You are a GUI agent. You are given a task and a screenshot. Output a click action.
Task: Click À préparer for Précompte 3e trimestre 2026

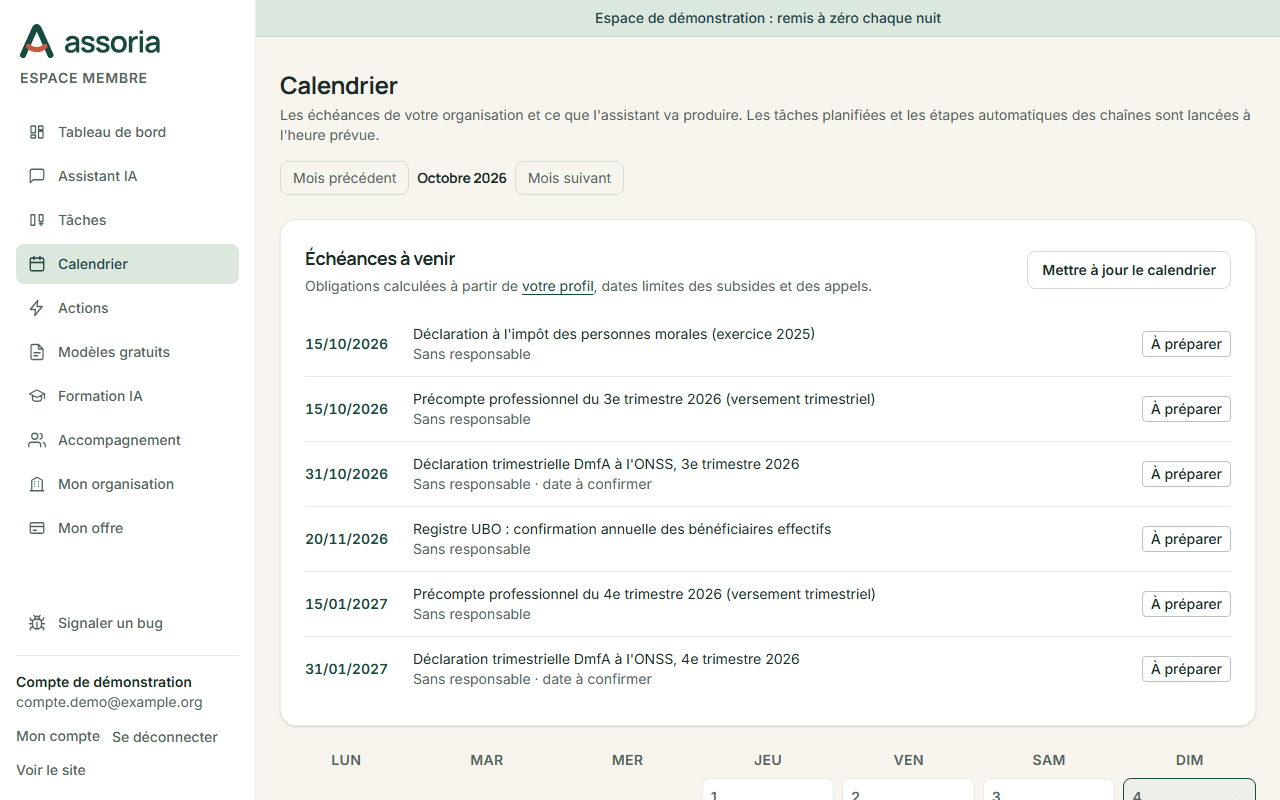pos(1186,409)
